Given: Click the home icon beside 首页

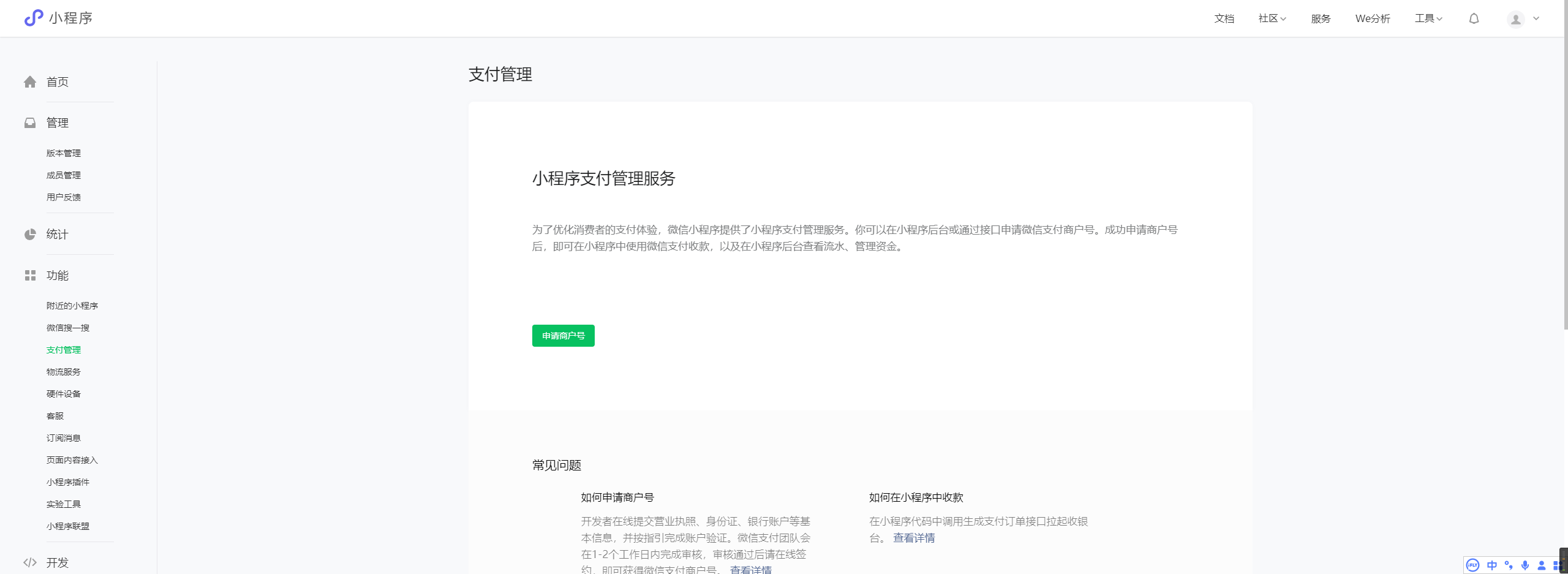Looking at the screenshot, I should (30, 82).
